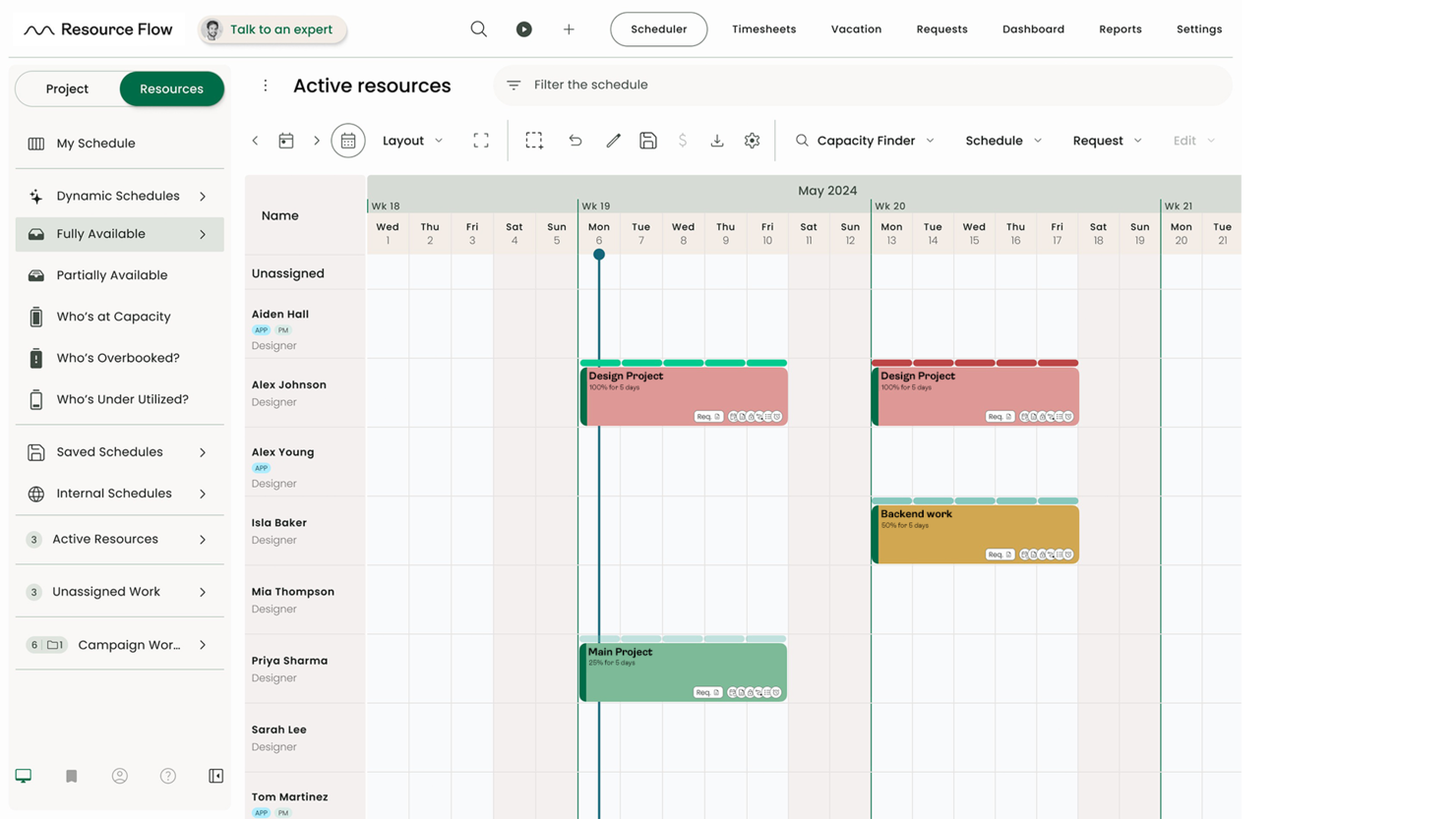Viewport: 1456px width, 819px height.
Task: Open the Capacity Finder dropdown
Action: 866,141
